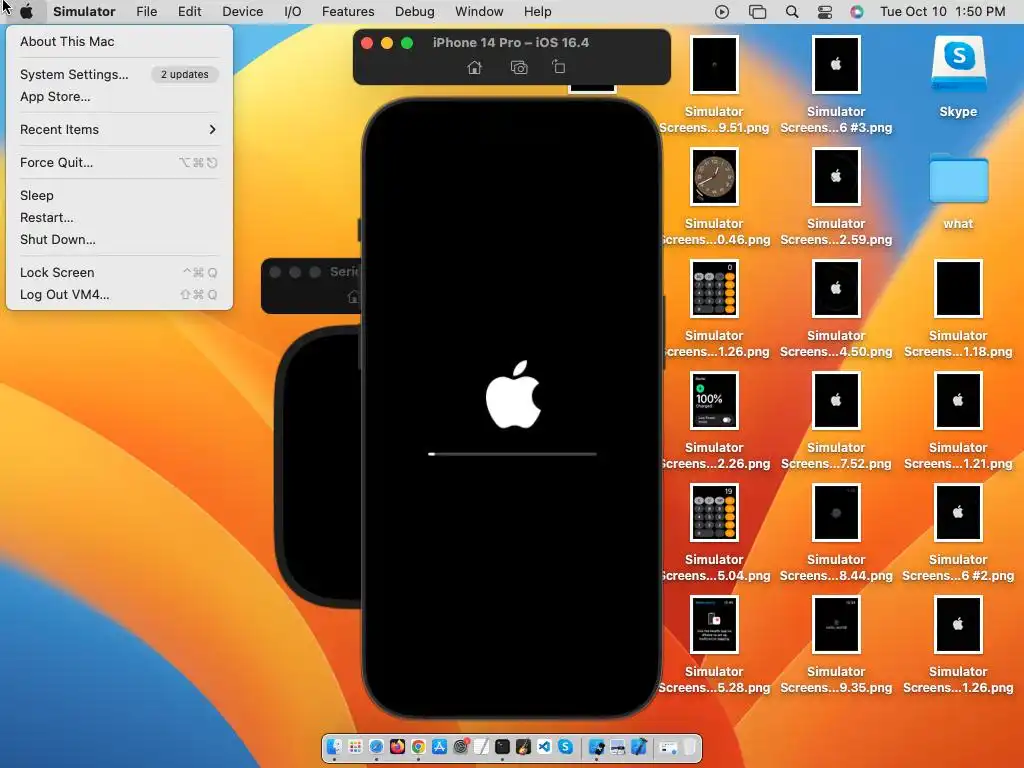Open Launchpad from the Dock
The width and height of the screenshot is (1024, 768).
coord(355,746)
